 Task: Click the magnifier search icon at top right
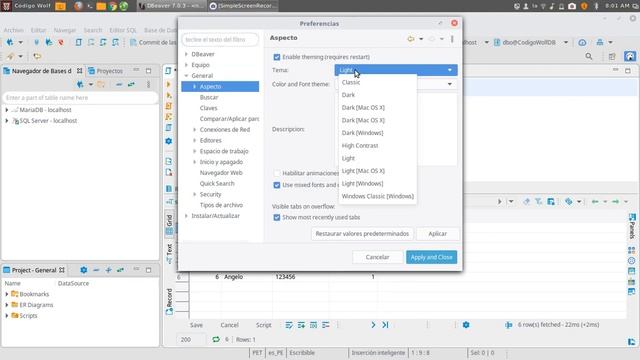[x=589, y=56]
